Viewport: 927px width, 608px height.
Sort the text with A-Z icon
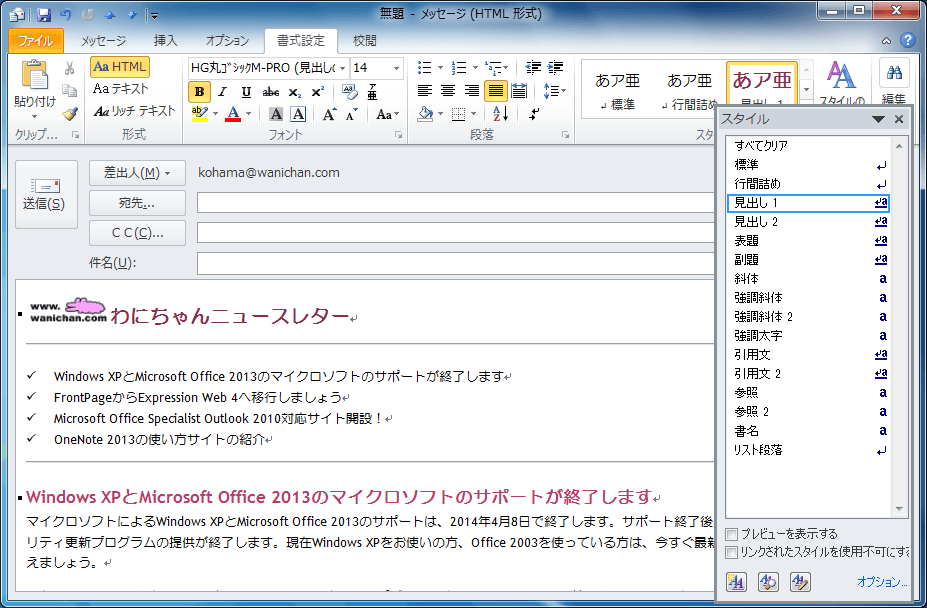(500, 114)
